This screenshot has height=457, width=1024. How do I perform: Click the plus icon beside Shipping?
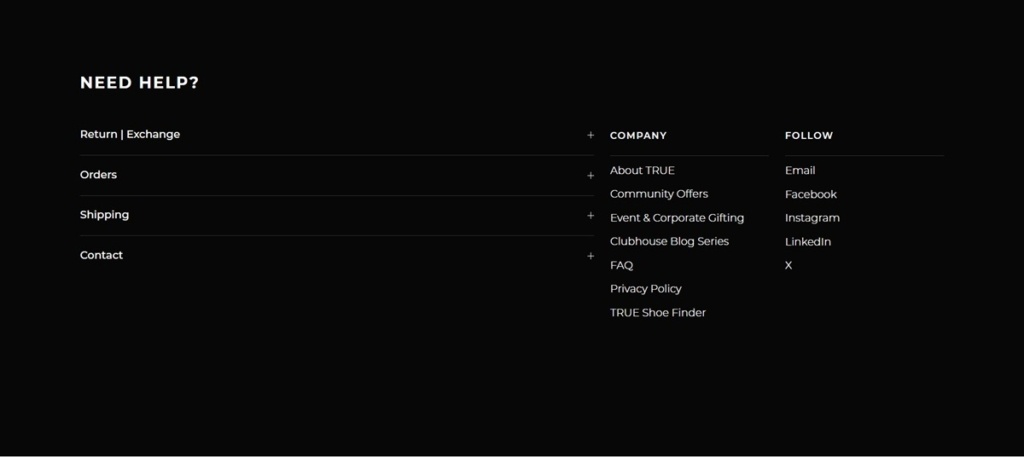[x=590, y=215]
